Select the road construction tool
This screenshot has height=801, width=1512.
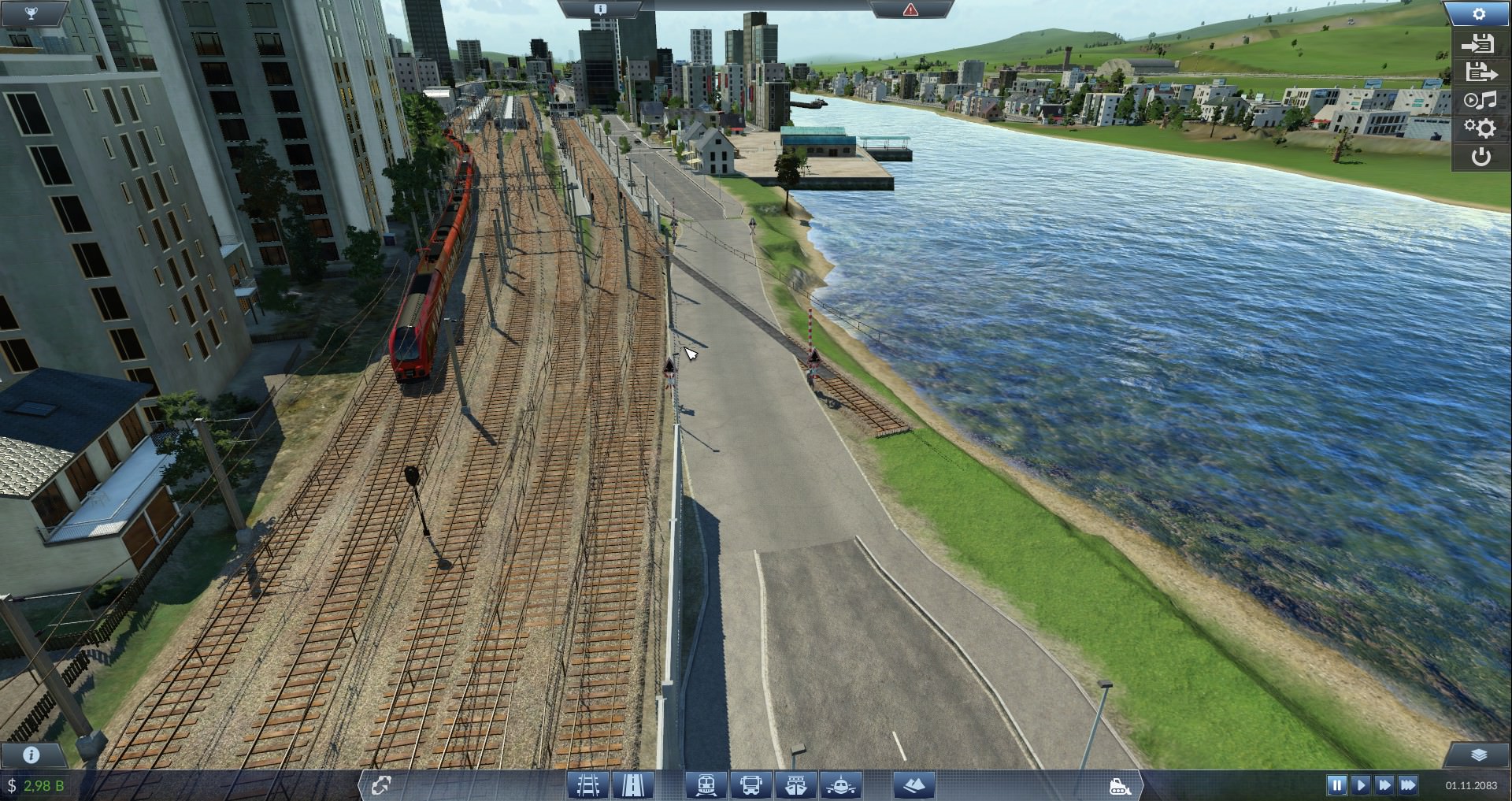click(x=633, y=785)
